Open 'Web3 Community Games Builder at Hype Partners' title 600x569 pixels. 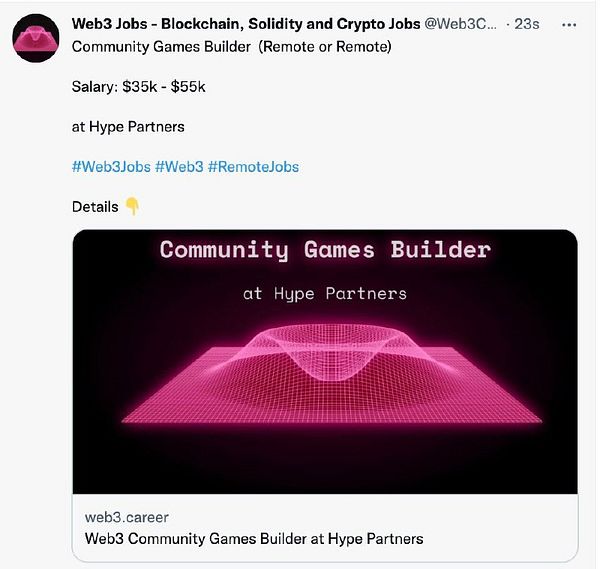tap(254, 539)
